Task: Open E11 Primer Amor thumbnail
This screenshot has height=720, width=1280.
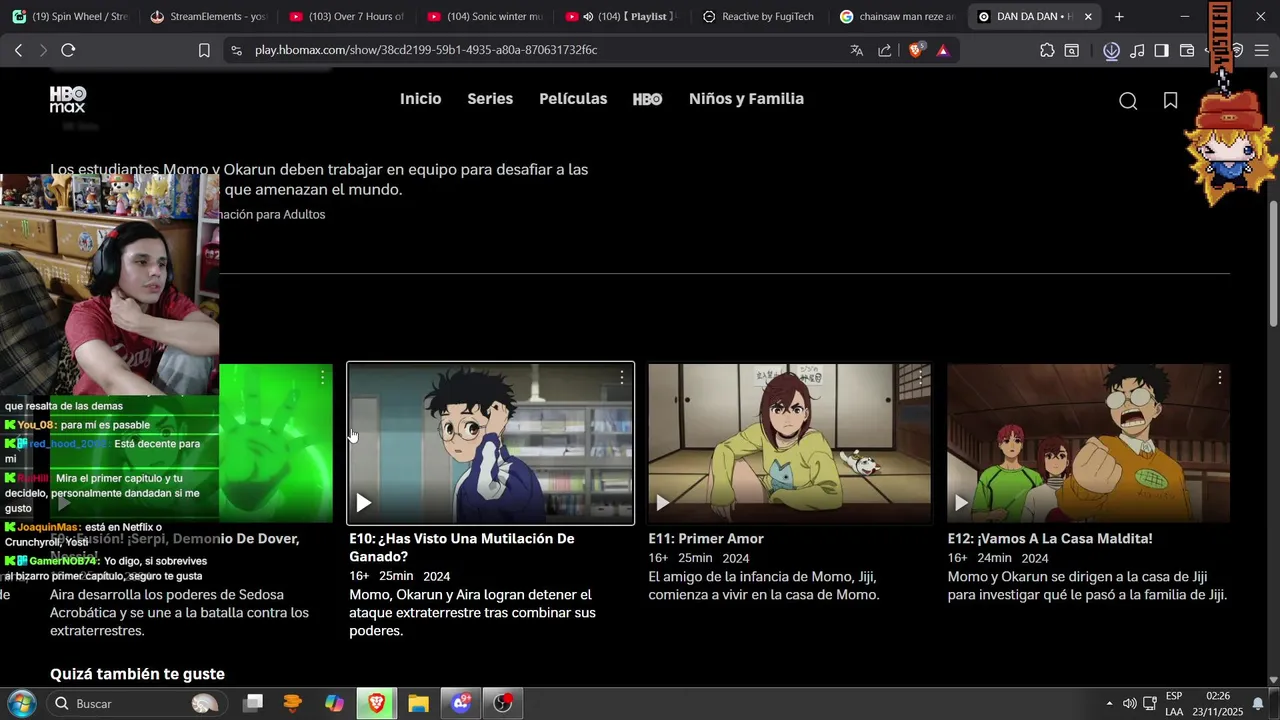Action: point(789,443)
